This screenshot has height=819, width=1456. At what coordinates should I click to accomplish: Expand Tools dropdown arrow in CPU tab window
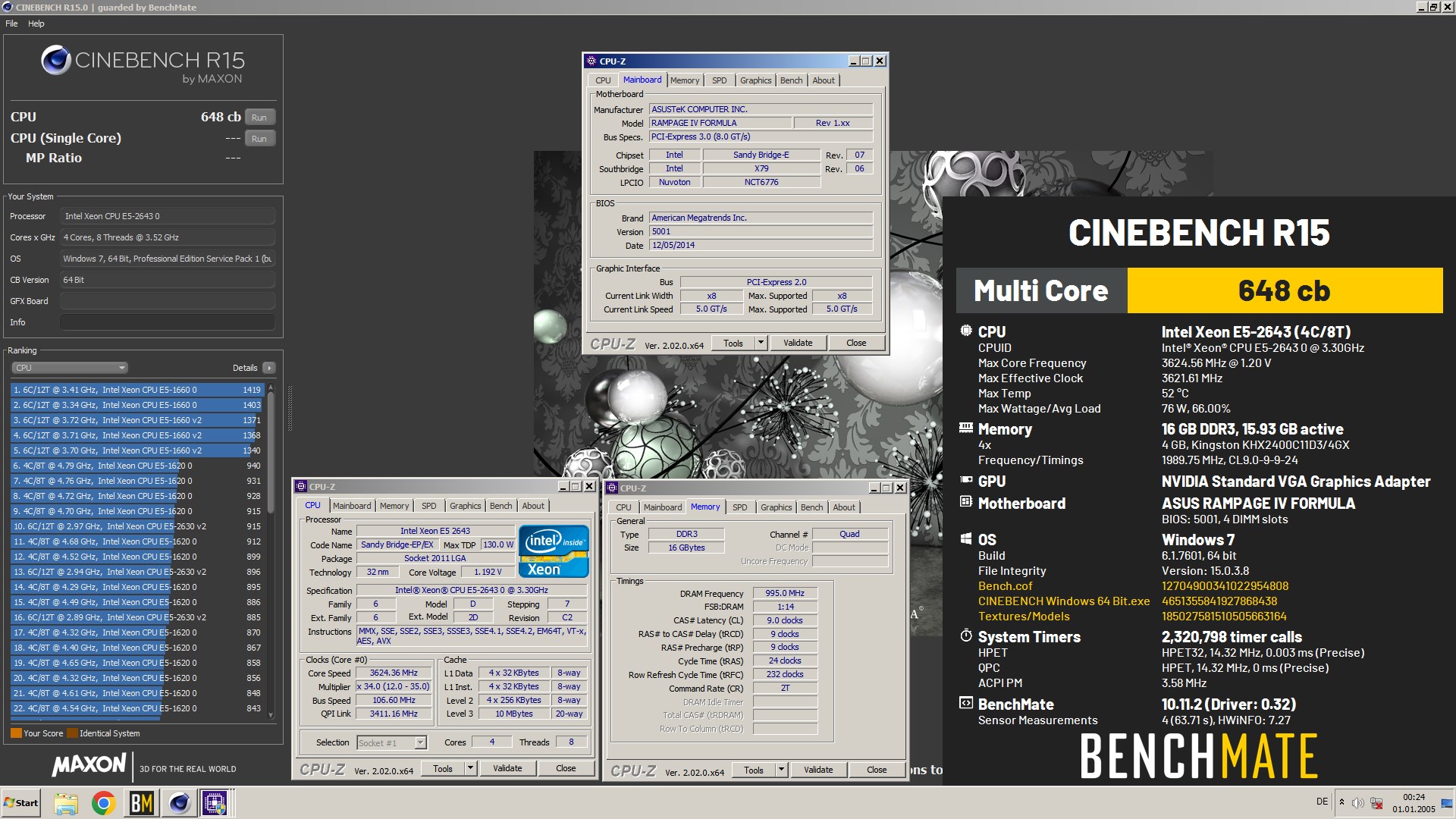coord(470,769)
